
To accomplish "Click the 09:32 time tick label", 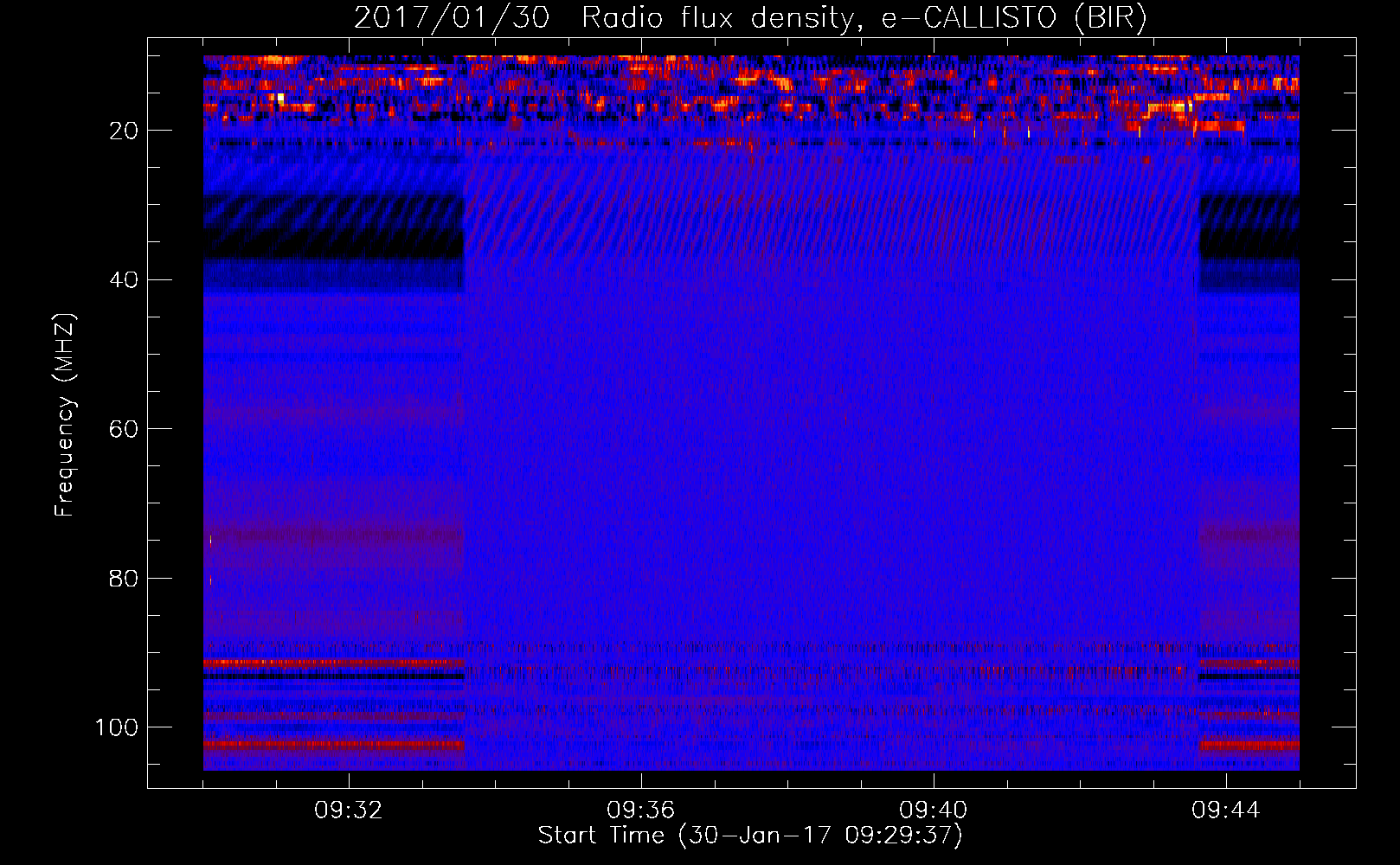I will [x=349, y=811].
